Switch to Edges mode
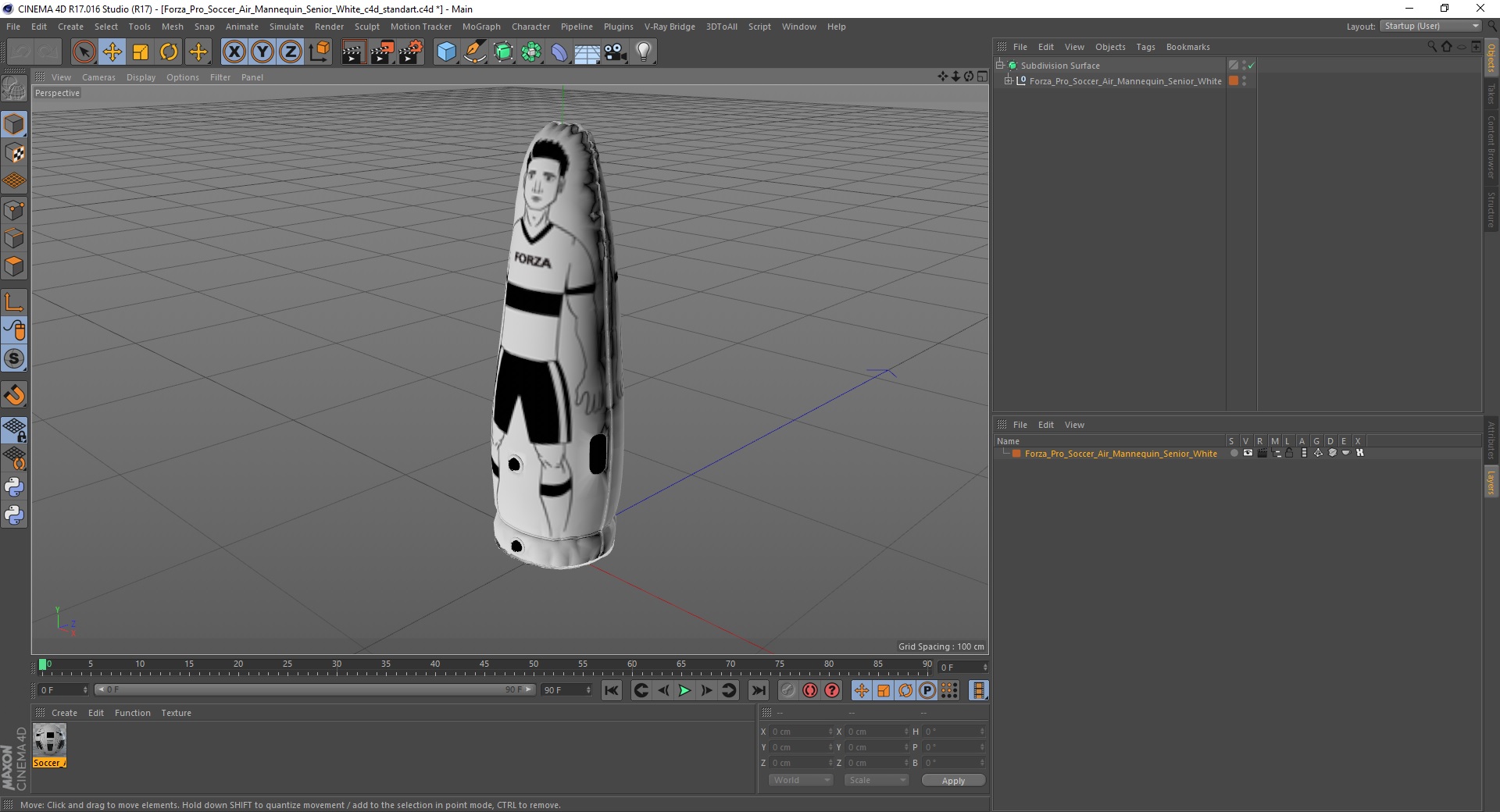 [14, 237]
